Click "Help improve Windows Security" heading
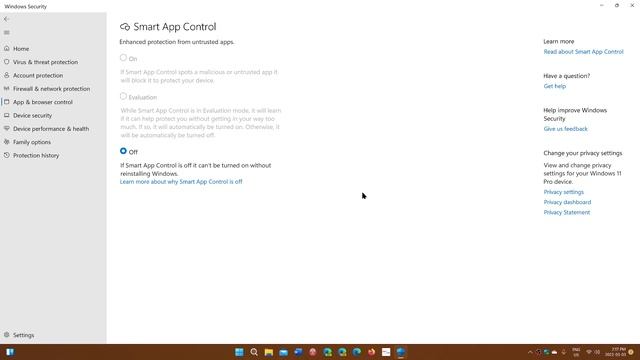 coord(575,114)
